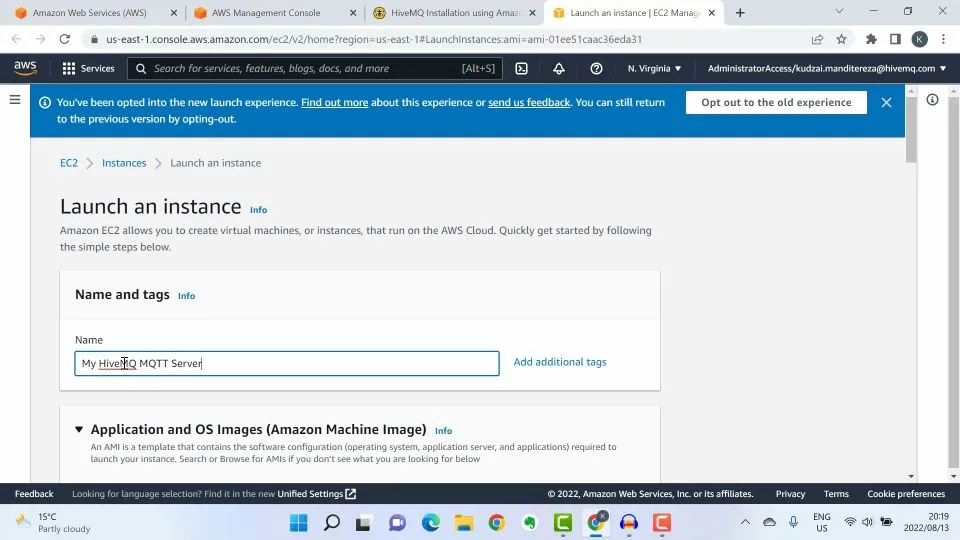Open Chrome three-dot menu

[943, 39]
